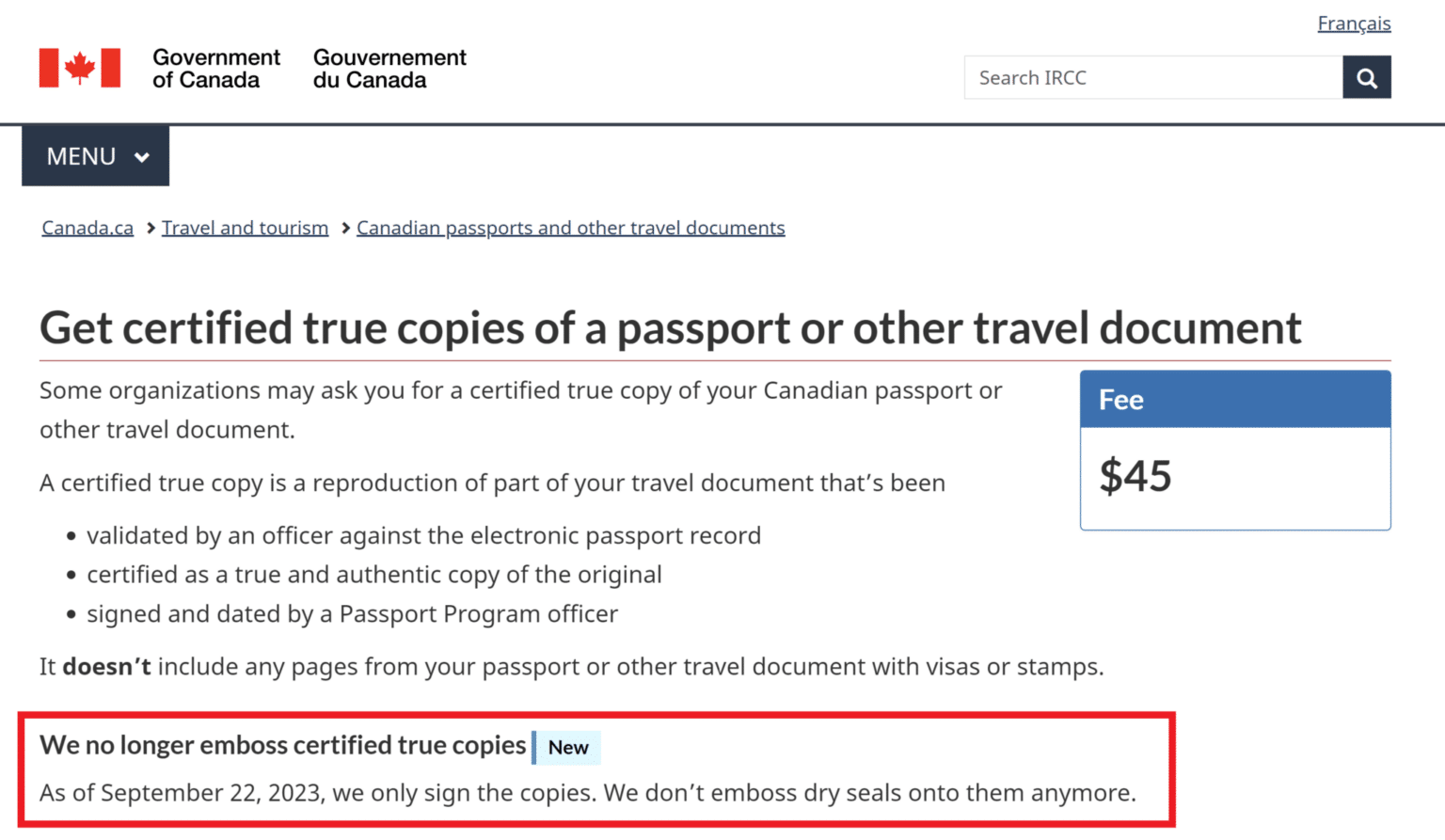The height and width of the screenshot is (840, 1445).
Task: Click the Gouvernement du Canada French wordmark
Action: [x=389, y=69]
